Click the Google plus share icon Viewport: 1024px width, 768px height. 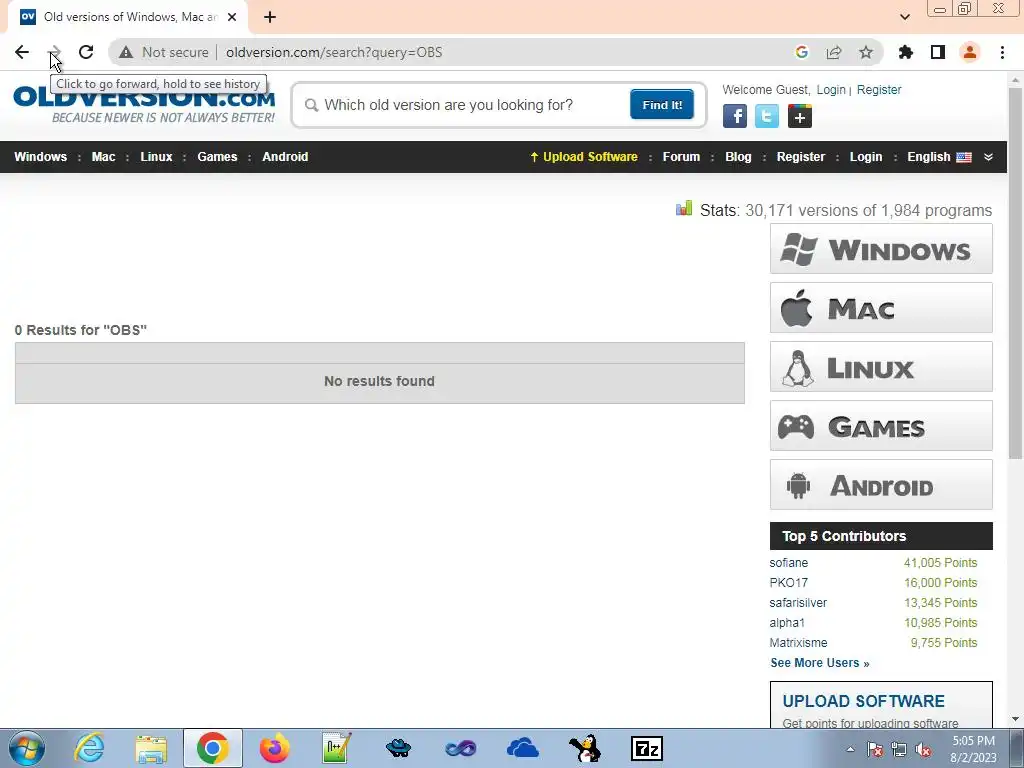point(799,116)
